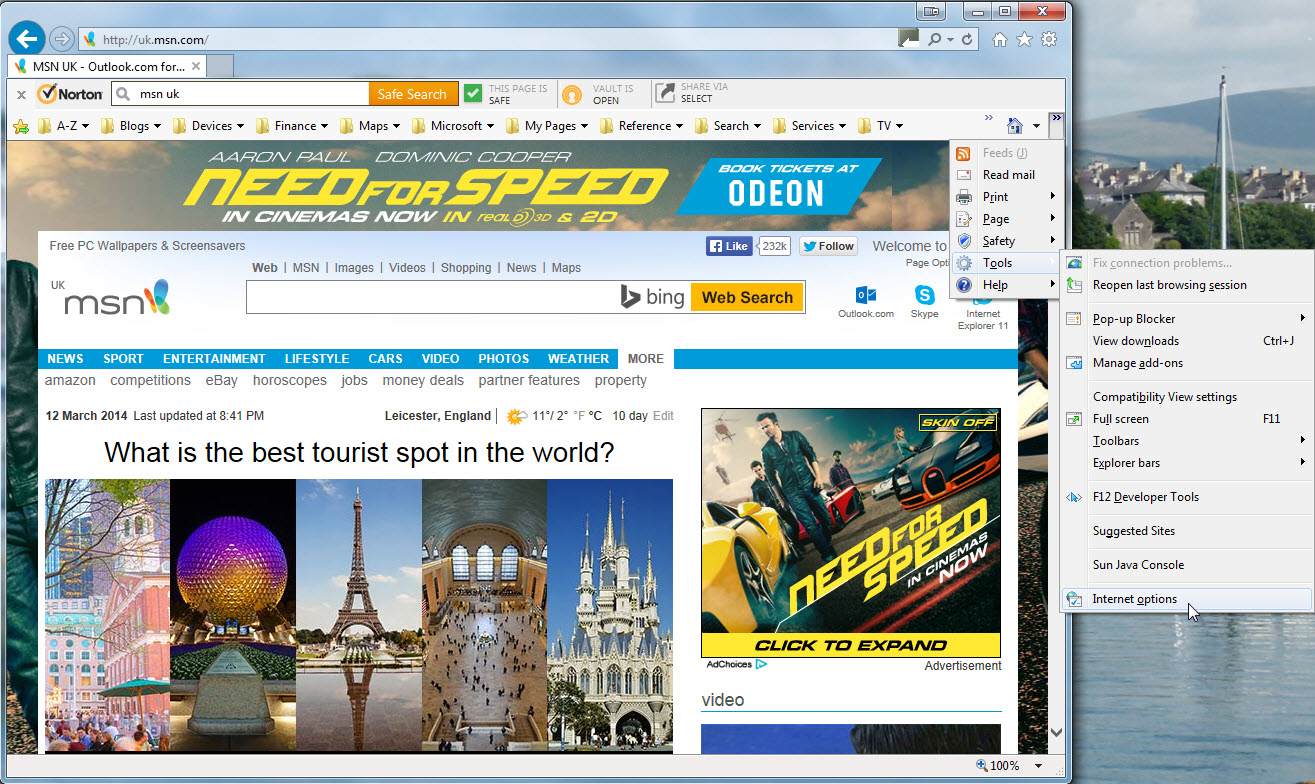Open the address bar autocomplete dropdown arrow
1315x784 pixels.
pyautogui.click(x=950, y=39)
